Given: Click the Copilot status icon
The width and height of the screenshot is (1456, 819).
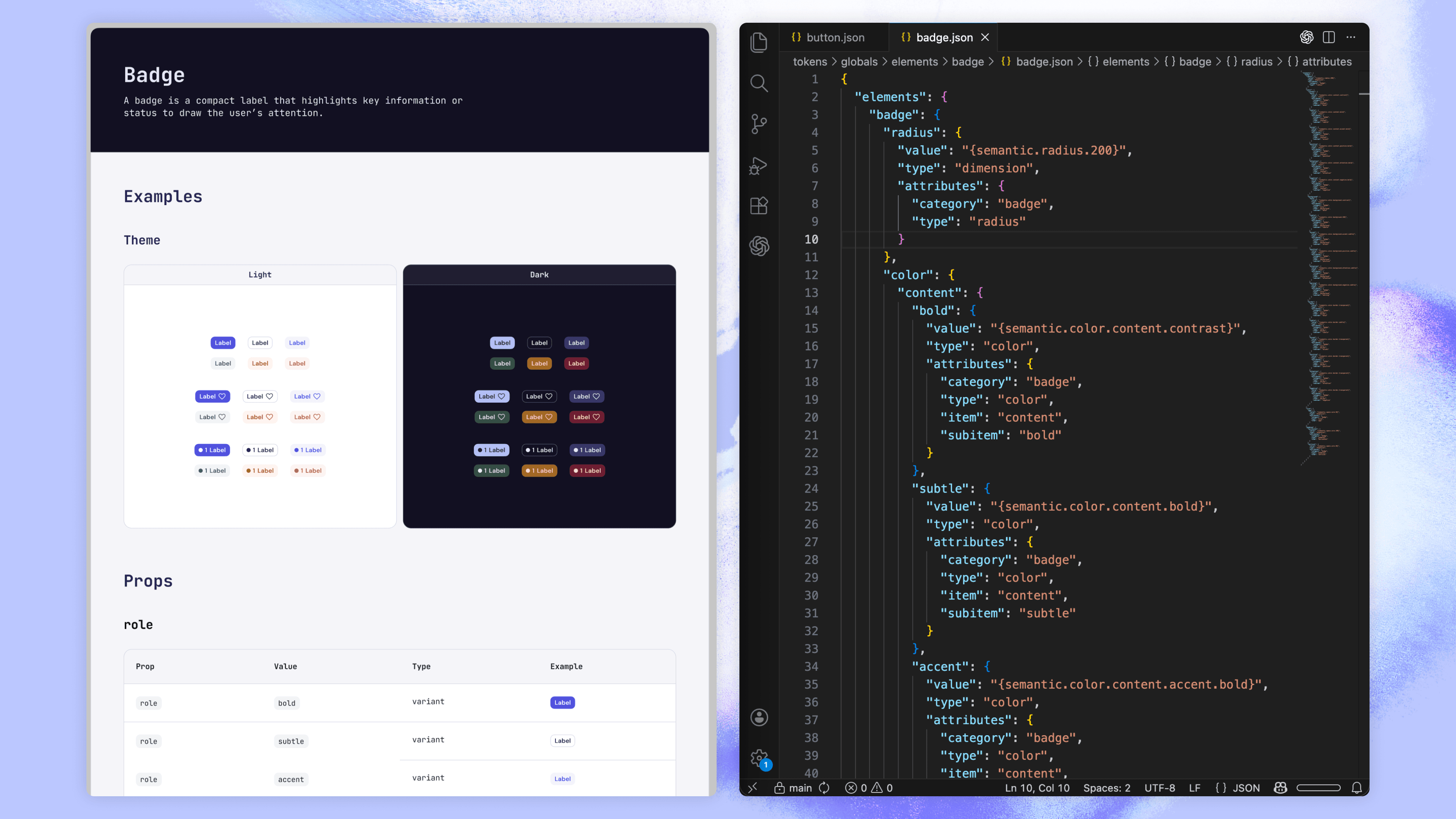Looking at the screenshot, I should click(x=1281, y=788).
